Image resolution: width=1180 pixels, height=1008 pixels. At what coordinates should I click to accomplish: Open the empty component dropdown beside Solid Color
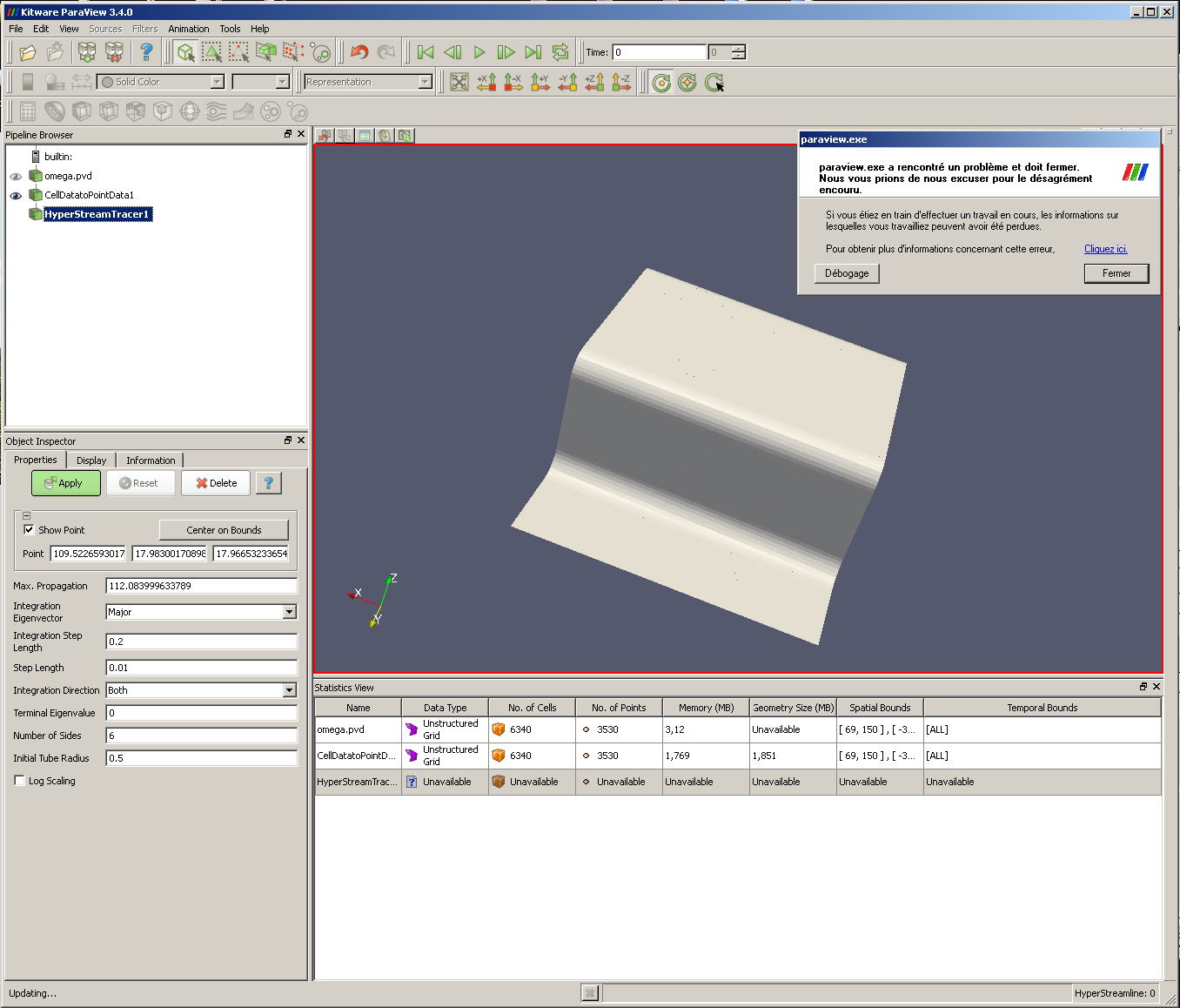(x=260, y=82)
